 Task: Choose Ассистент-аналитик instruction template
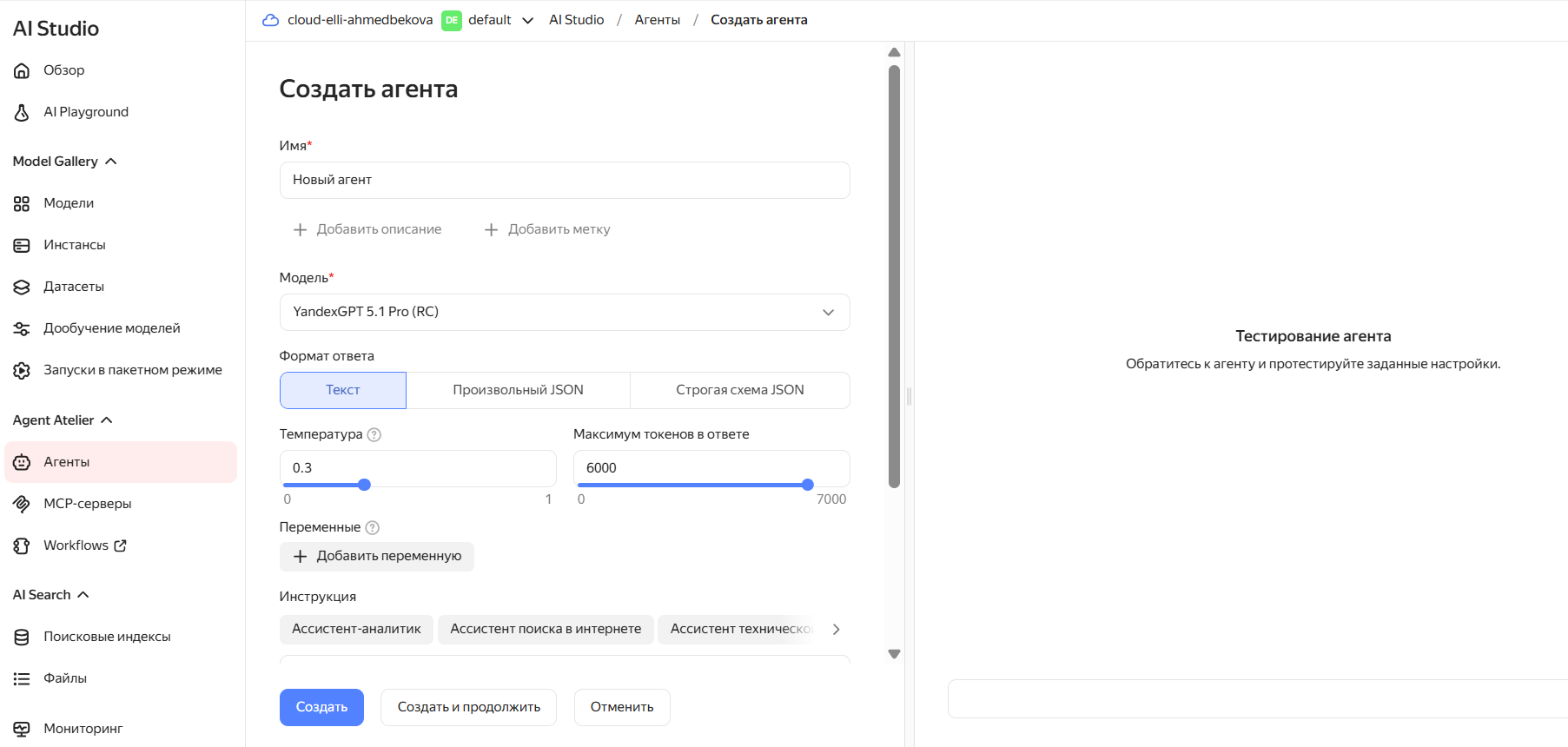pyautogui.click(x=356, y=629)
